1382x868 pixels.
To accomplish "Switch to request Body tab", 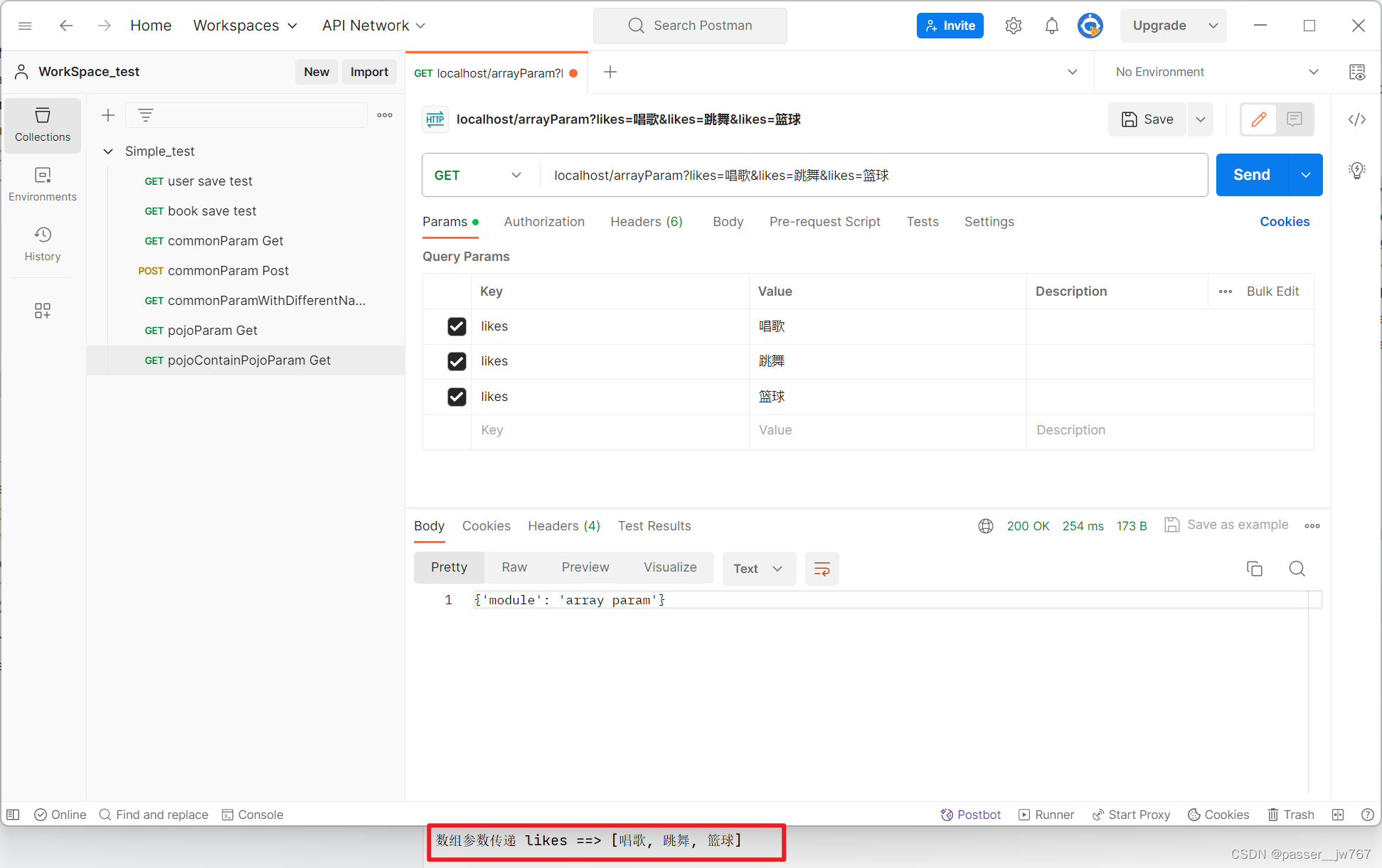I will coord(728,222).
